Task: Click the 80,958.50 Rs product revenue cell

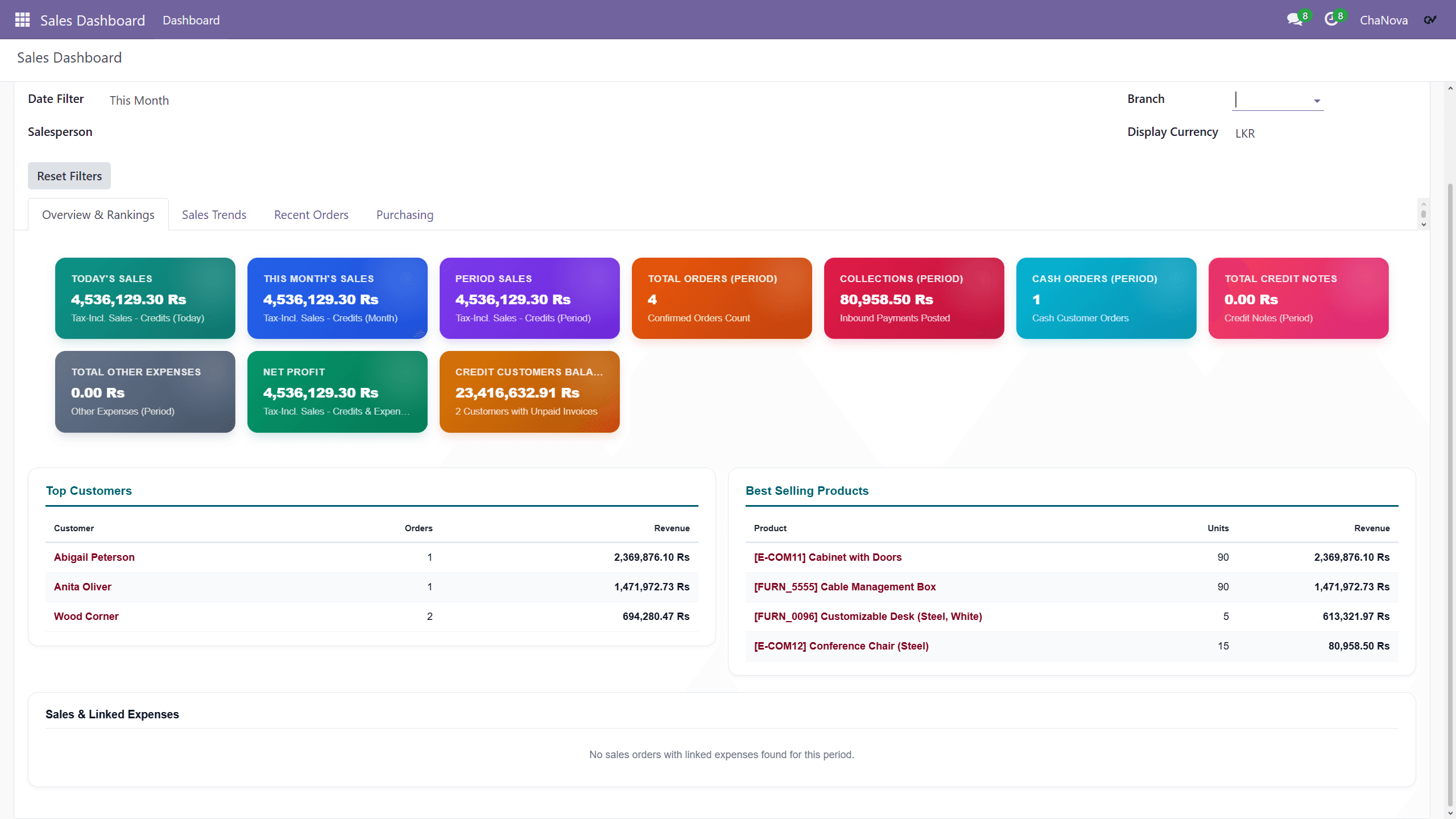Action: point(1359,646)
